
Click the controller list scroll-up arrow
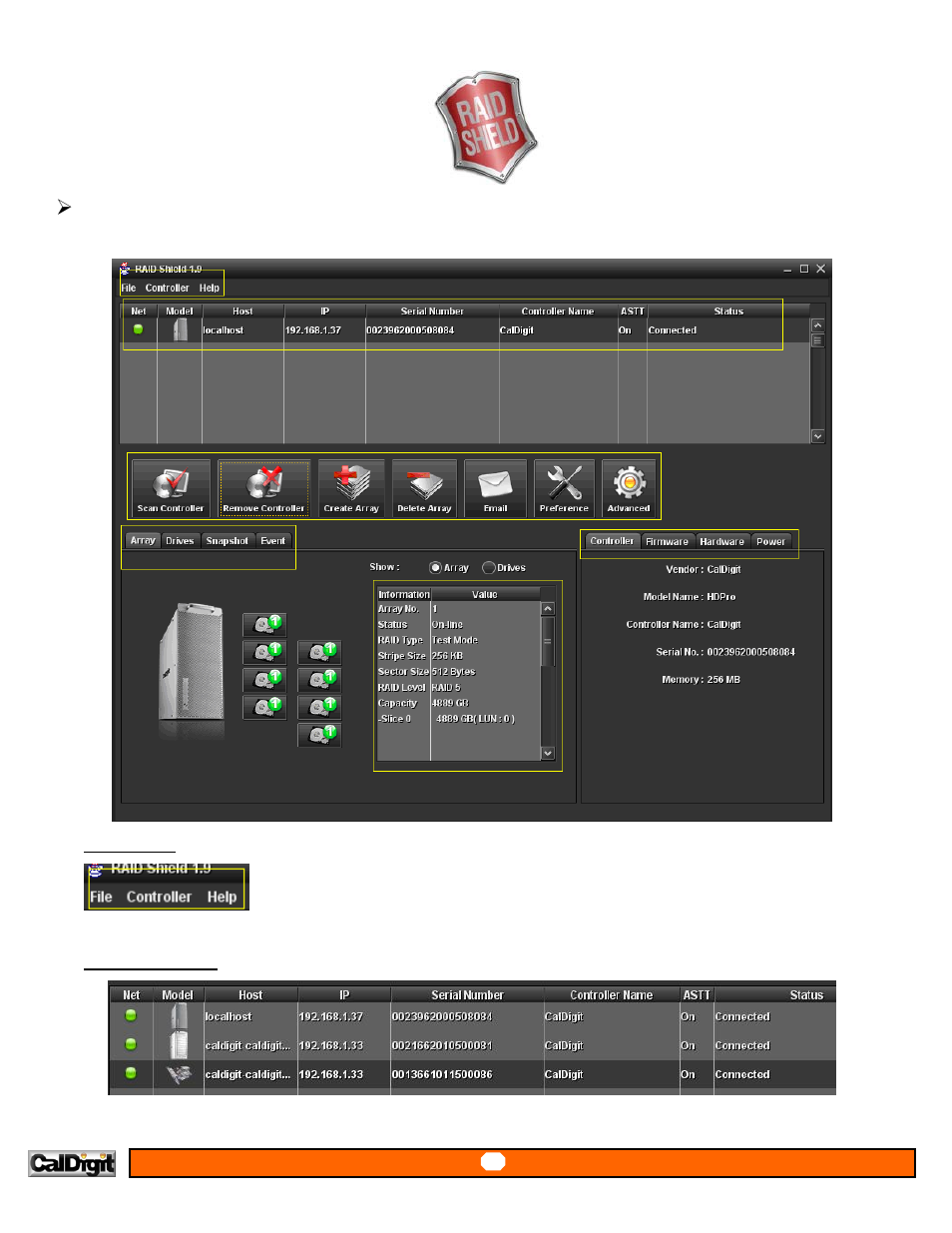817,325
